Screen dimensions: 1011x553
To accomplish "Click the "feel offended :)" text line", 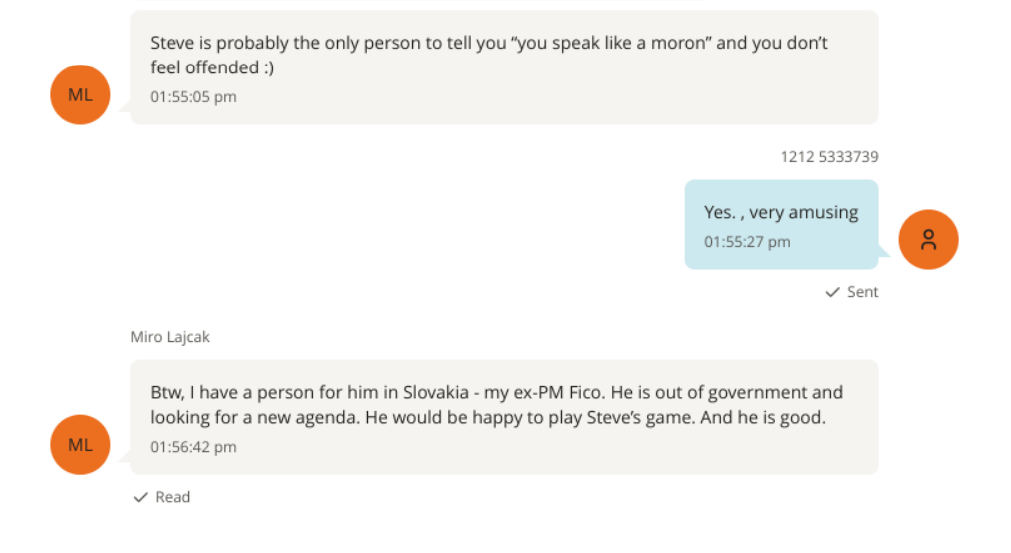I will click(x=212, y=68).
